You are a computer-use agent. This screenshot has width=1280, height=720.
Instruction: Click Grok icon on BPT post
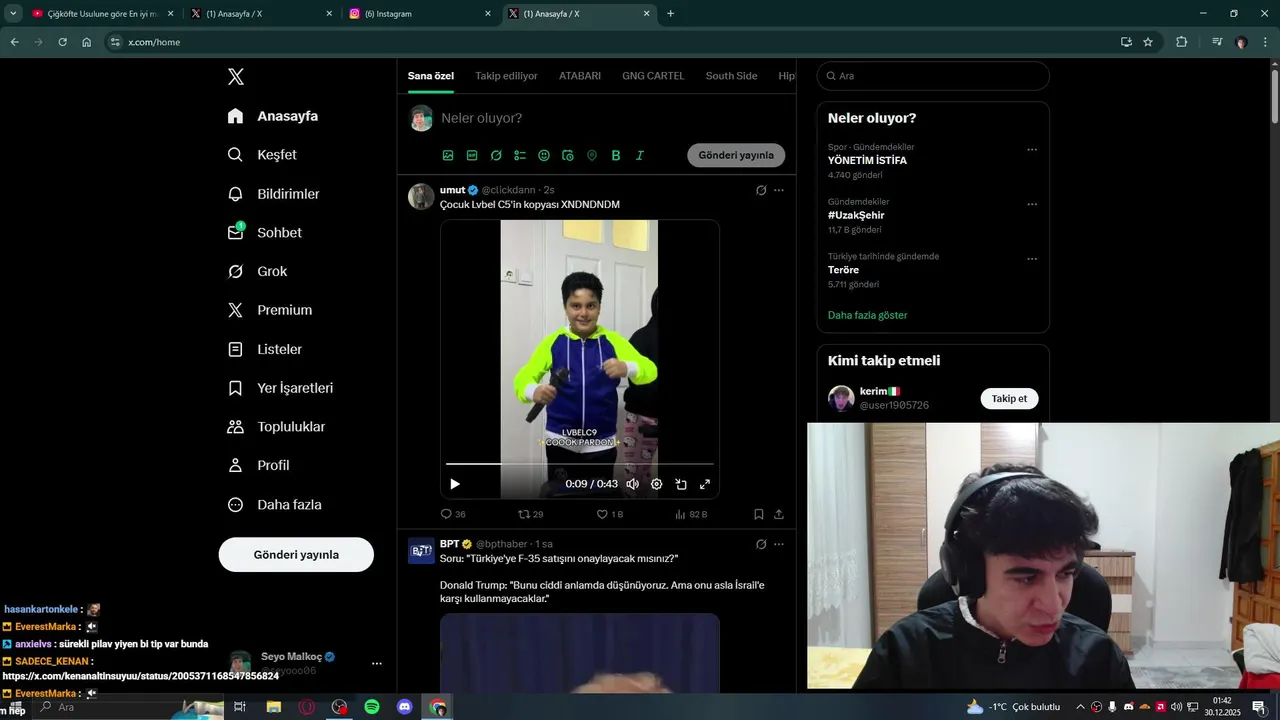click(x=761, y=544)
